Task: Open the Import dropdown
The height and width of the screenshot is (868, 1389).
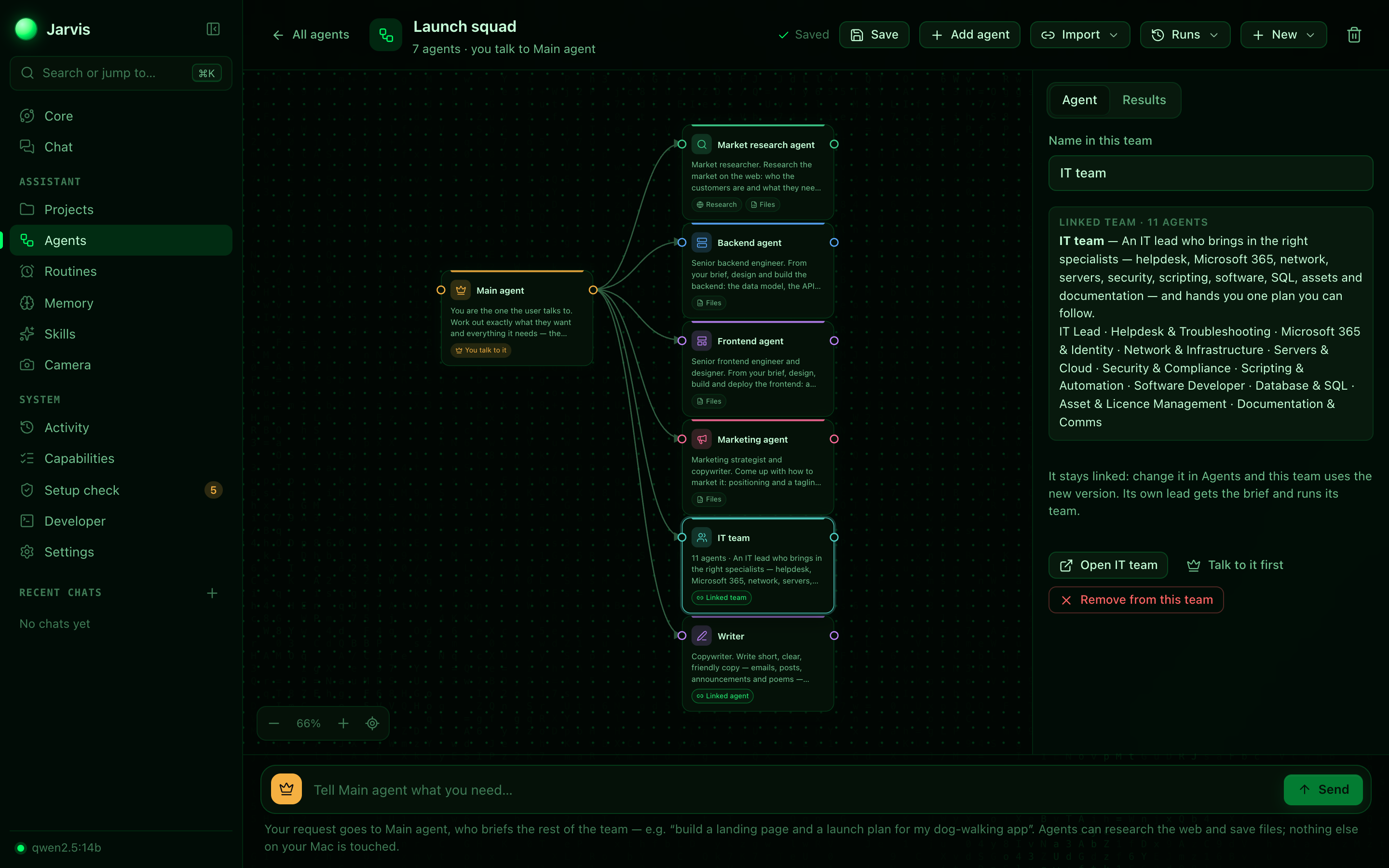Action: [x=1080, y=35]
